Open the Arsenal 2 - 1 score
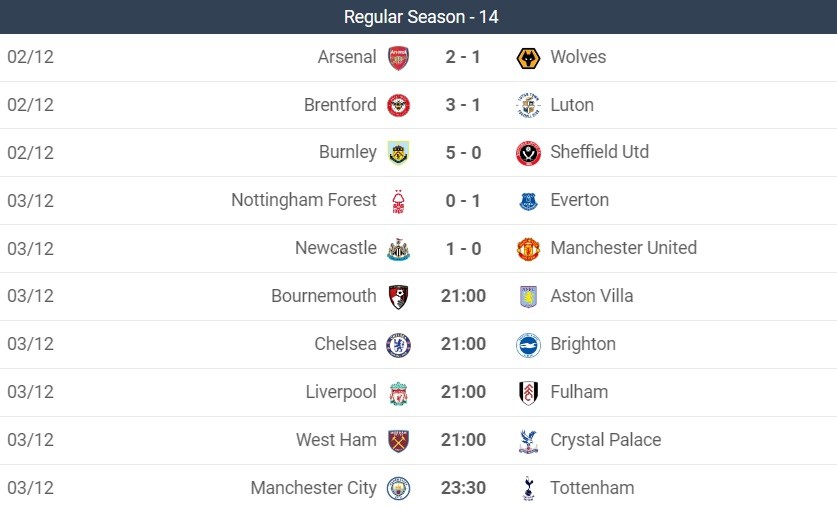This screenshot has width=837, height=509. pos(463,57)
